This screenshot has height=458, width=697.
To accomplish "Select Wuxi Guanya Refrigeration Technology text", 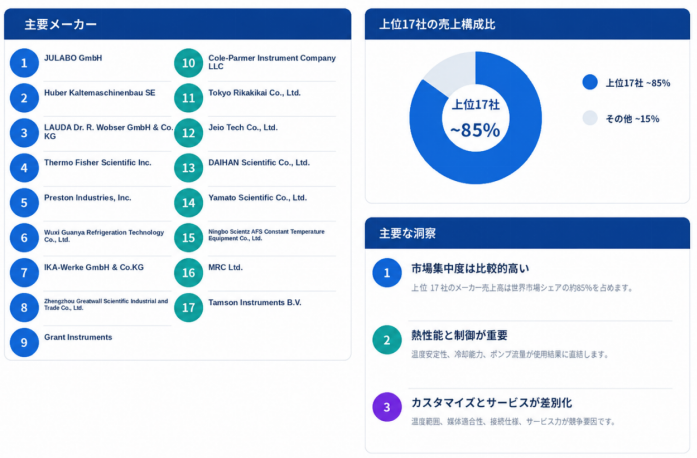I will [x=104, y=236].
